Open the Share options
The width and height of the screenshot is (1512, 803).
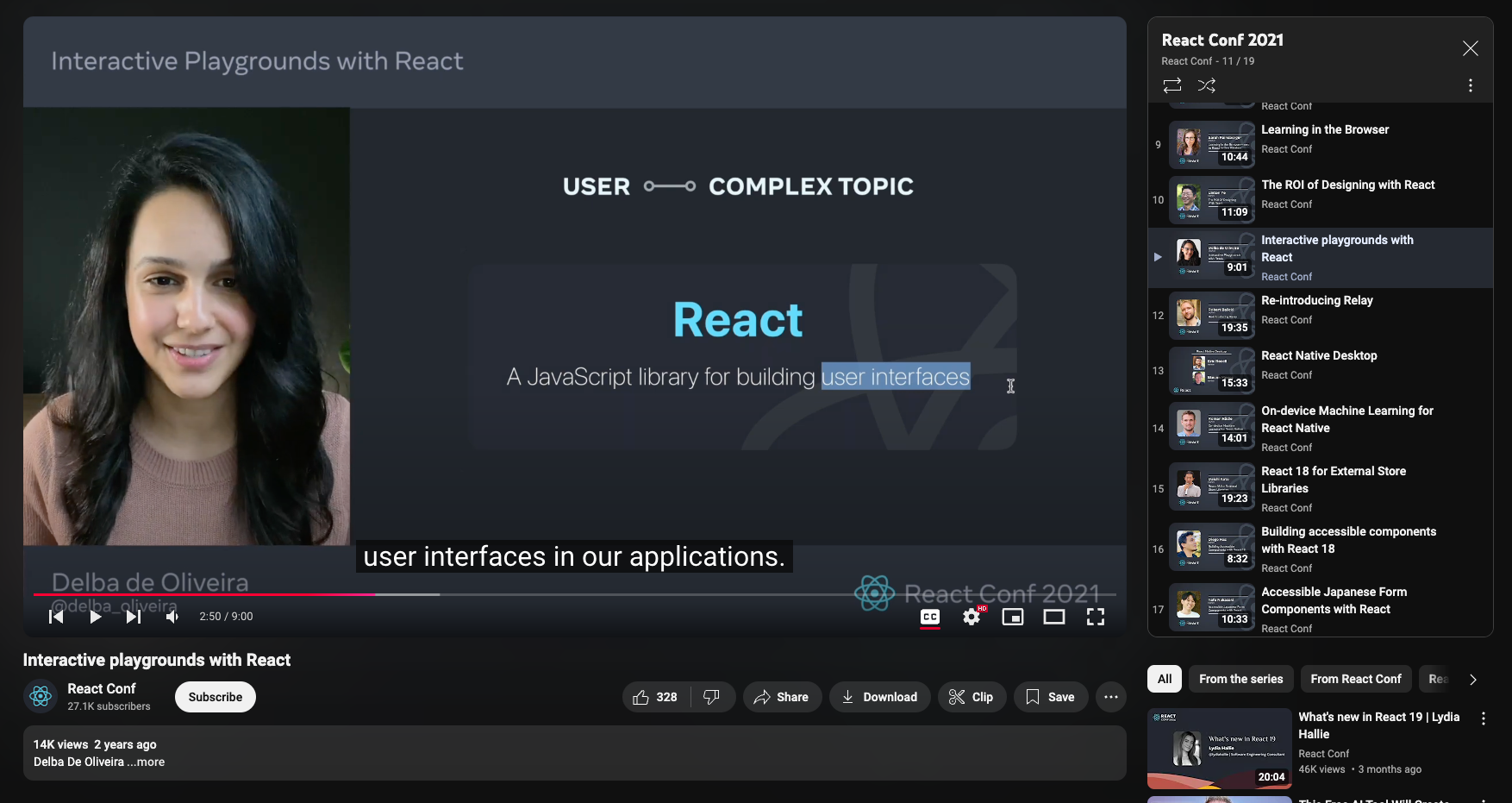click(x=782, y=696)
